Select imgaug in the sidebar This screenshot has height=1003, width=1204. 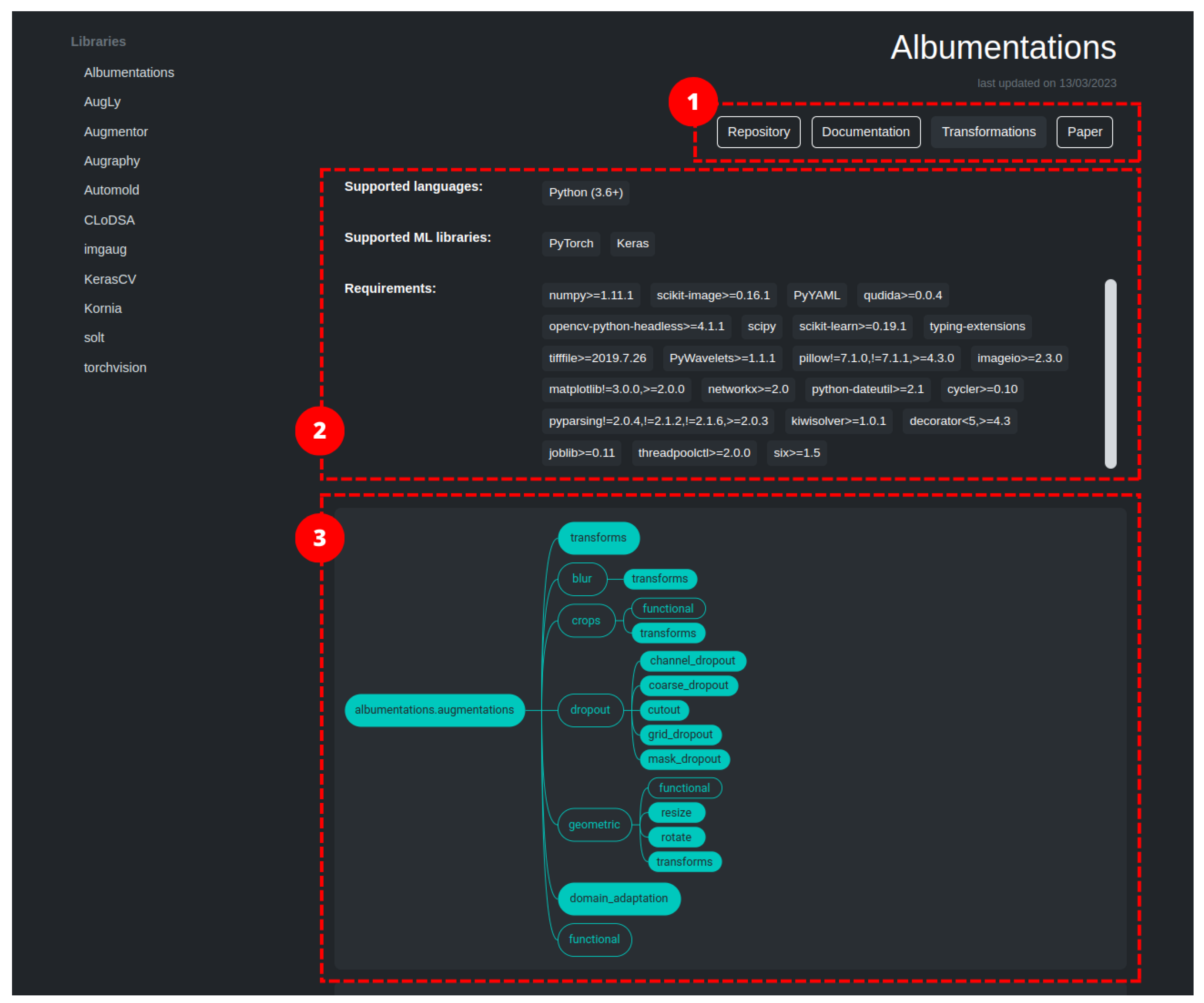105,249
